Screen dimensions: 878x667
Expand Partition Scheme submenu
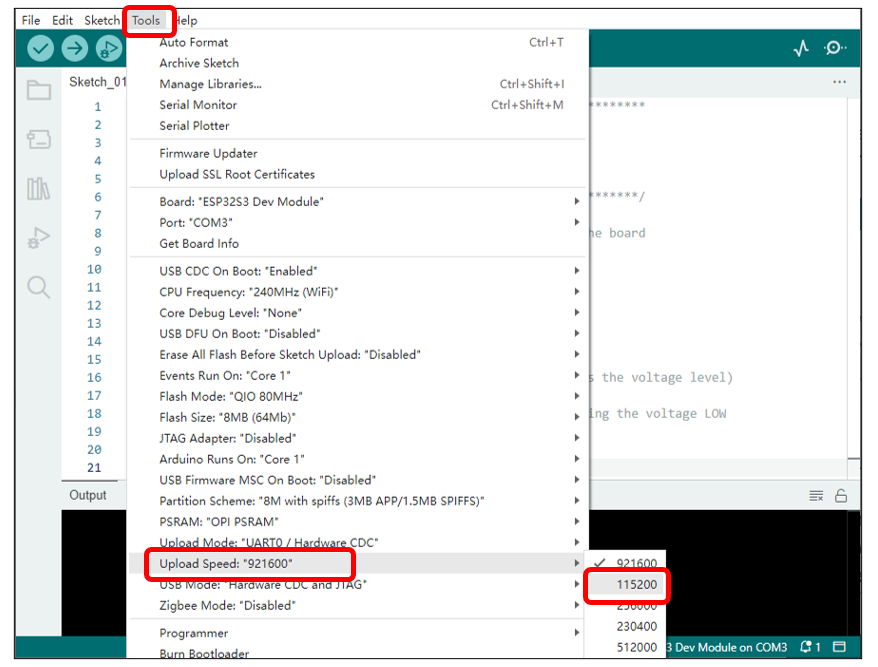click(358, 501)
